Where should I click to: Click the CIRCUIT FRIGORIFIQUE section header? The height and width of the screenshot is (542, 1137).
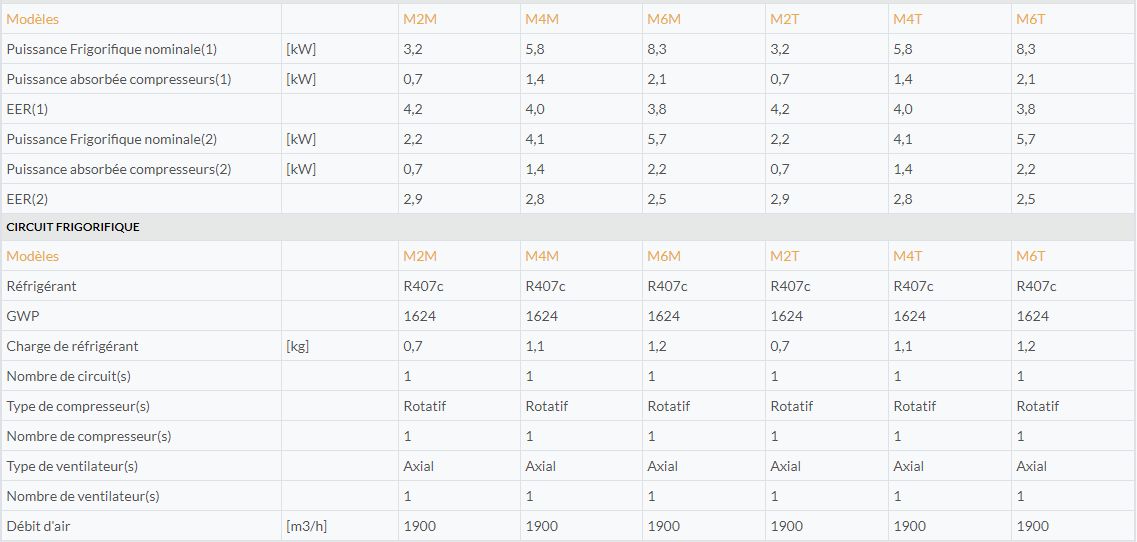pos(73,227)
